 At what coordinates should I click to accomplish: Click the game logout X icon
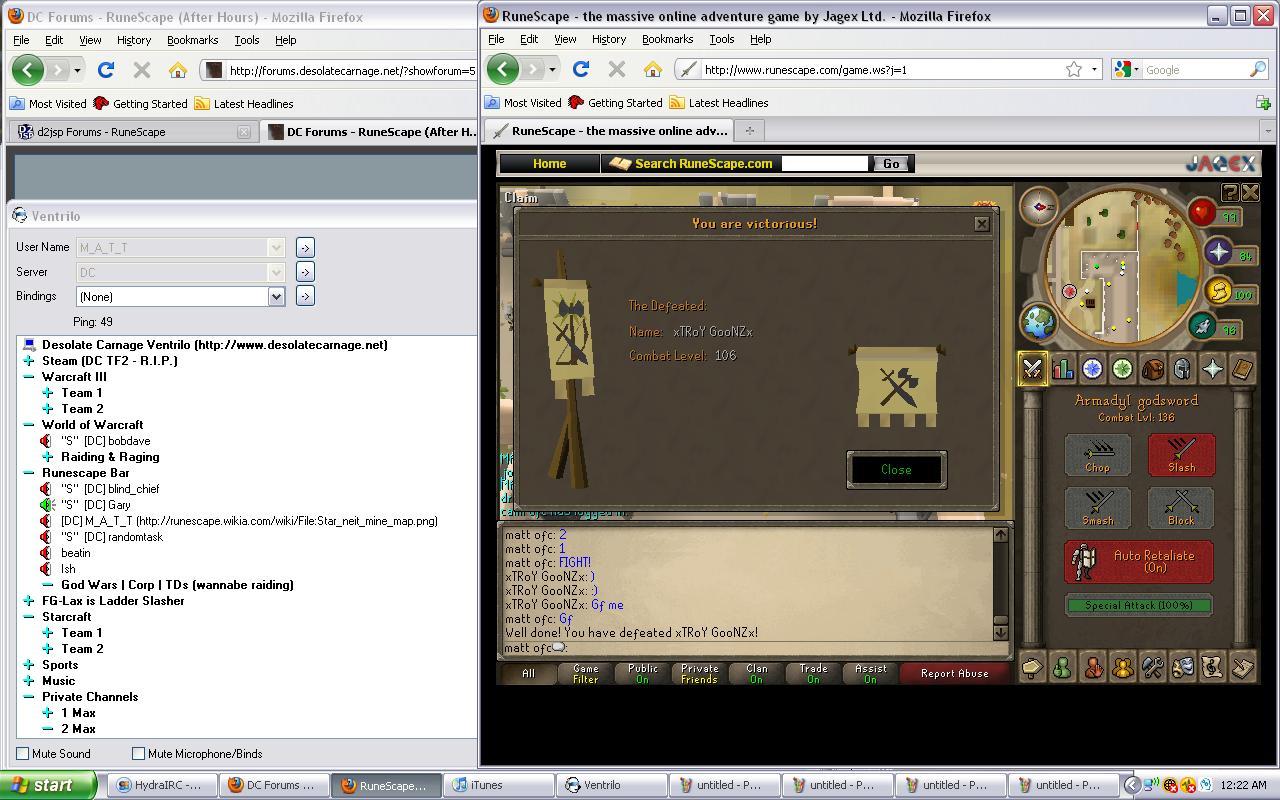coord(1250,192)
